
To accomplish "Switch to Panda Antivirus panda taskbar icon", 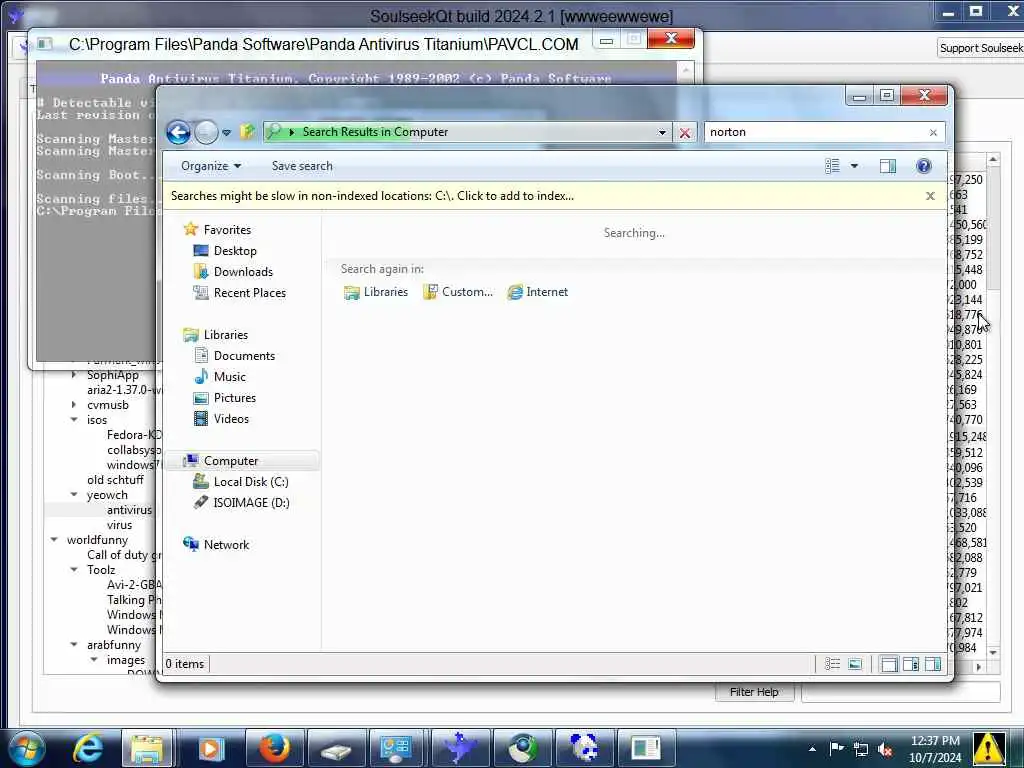I will 583,748.
